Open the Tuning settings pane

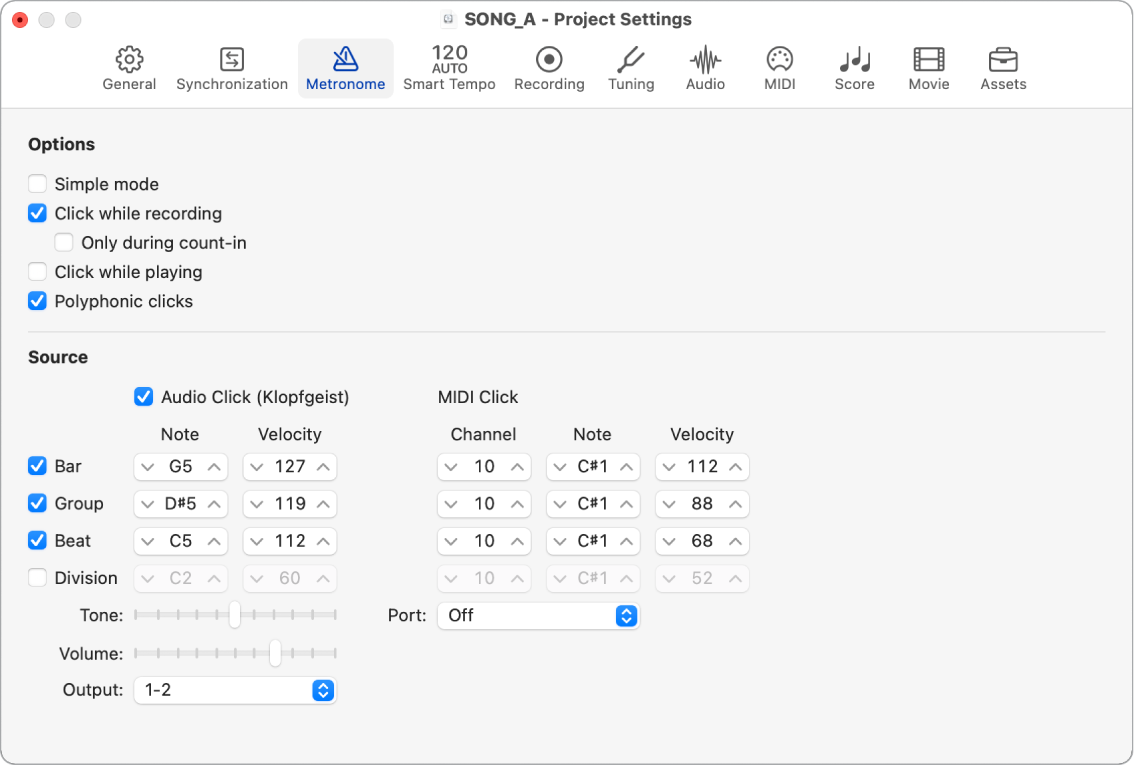pos(631,67)
